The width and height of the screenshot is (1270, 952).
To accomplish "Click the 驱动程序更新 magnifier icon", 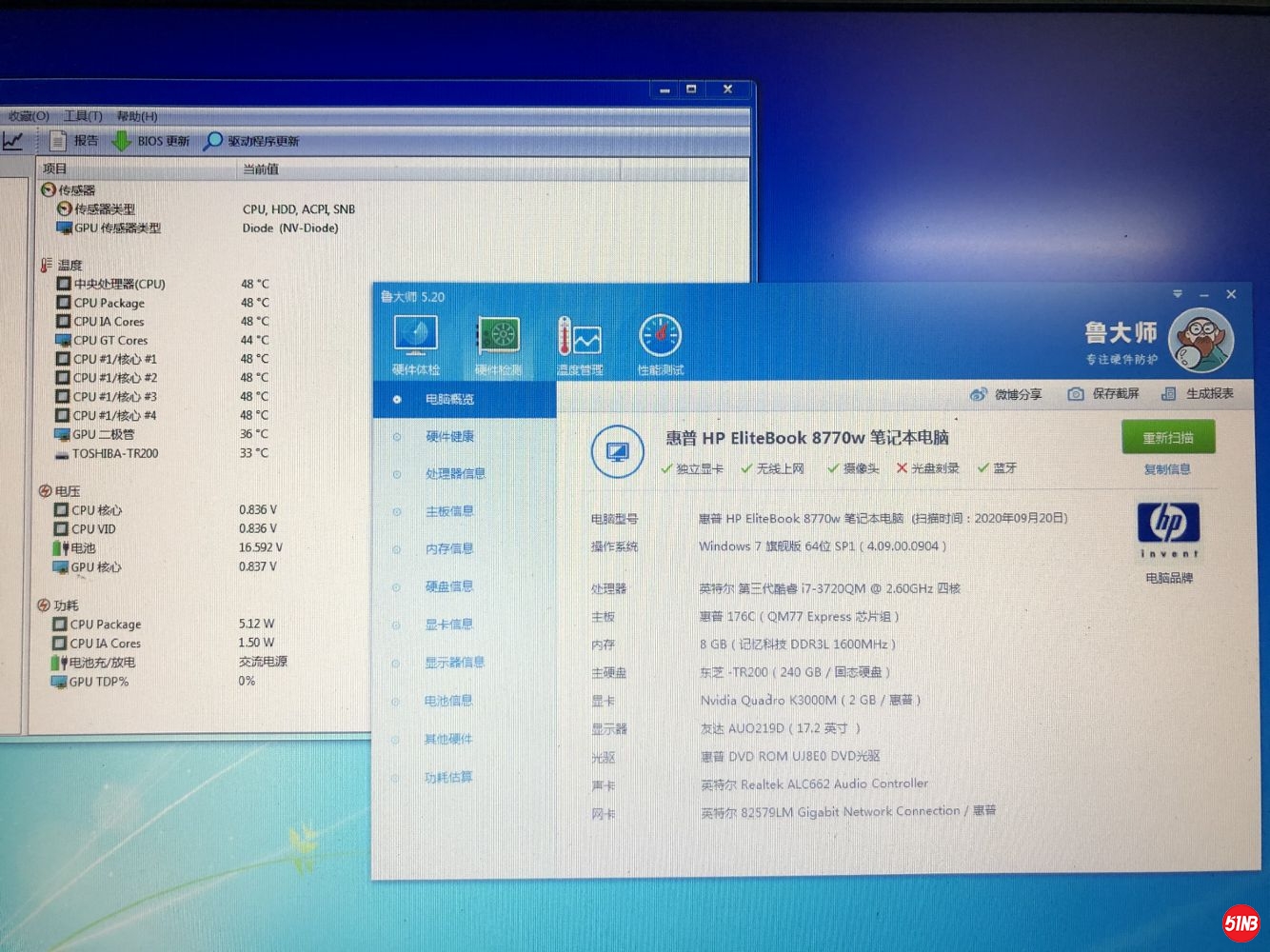I will (x=213, y=141).
